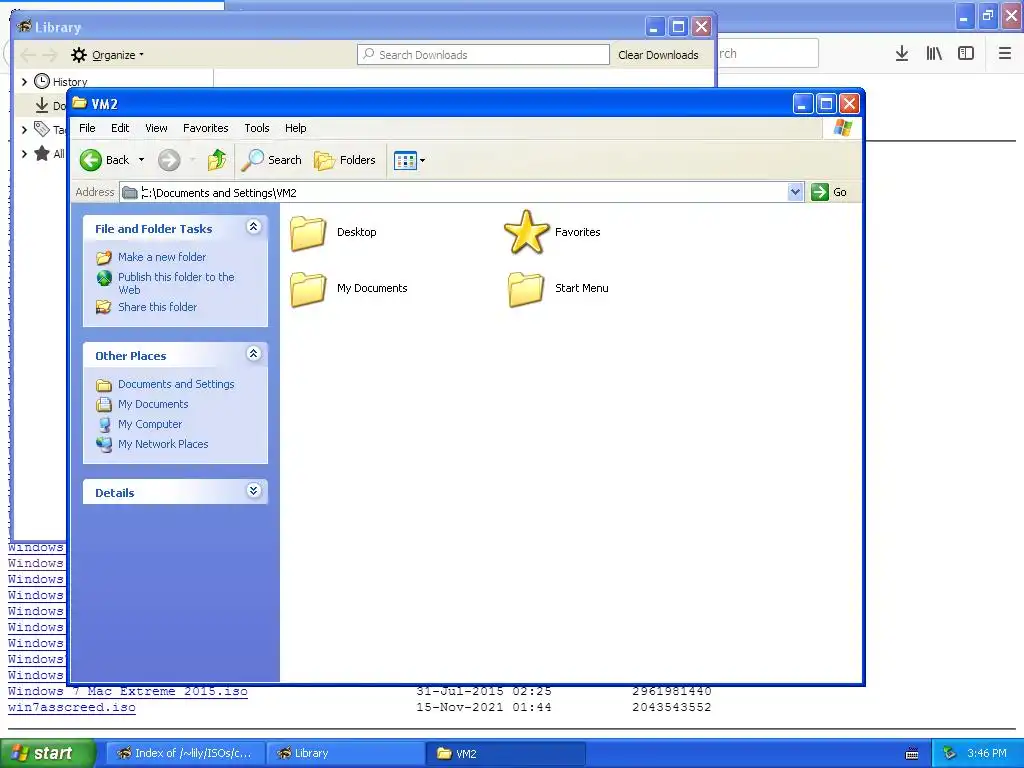Screen dimensions: 1024x768
Task: Click Clear Downloads in Library window
Action: 658,55
